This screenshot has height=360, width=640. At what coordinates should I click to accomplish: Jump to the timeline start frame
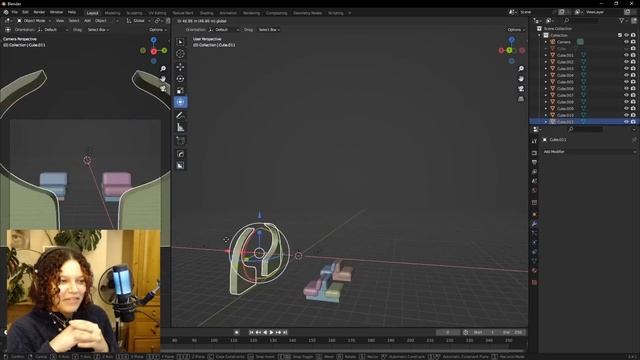pos(251,332)
